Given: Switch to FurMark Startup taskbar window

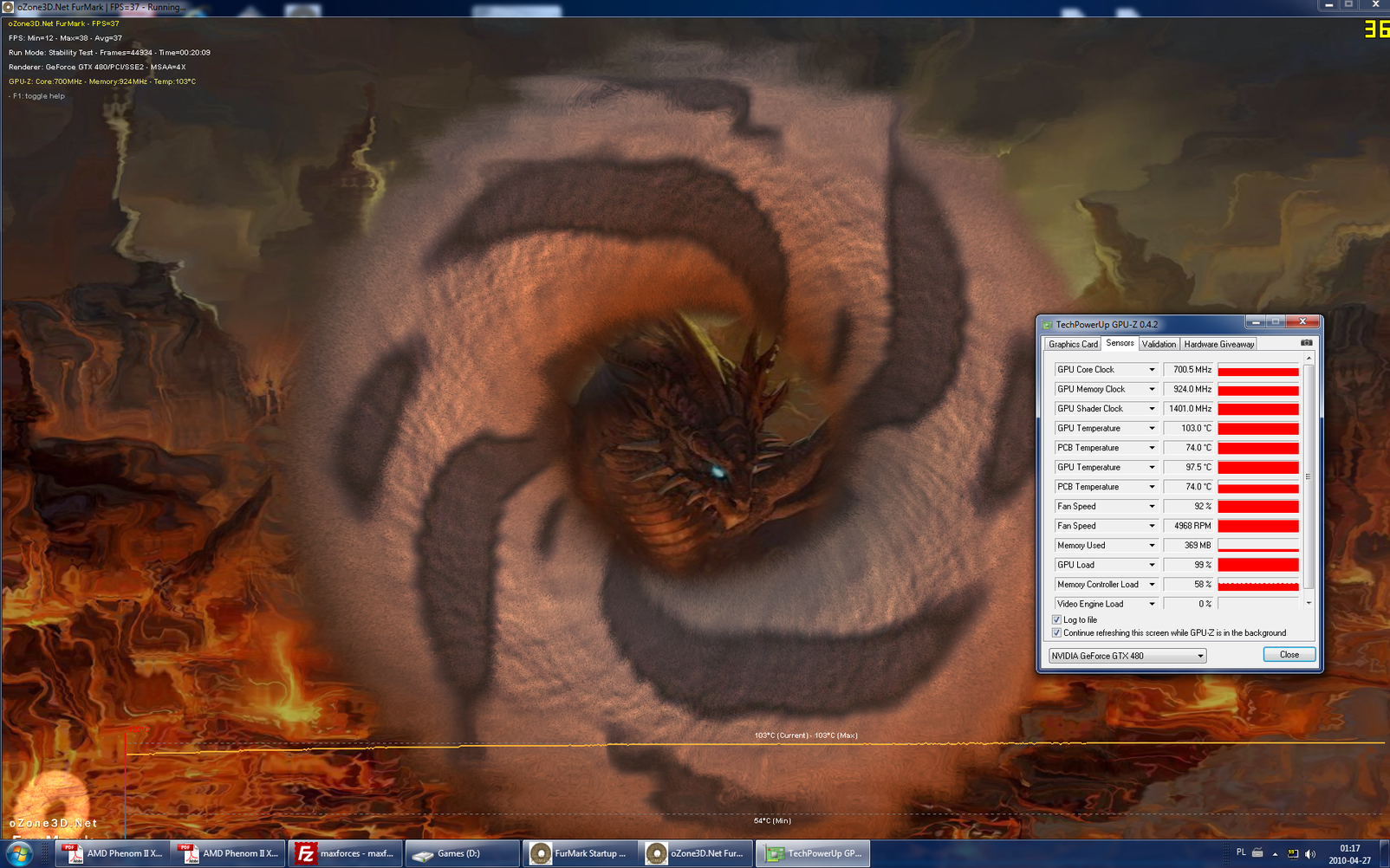Looking at the screenshot, I should [x=581, y=853].
